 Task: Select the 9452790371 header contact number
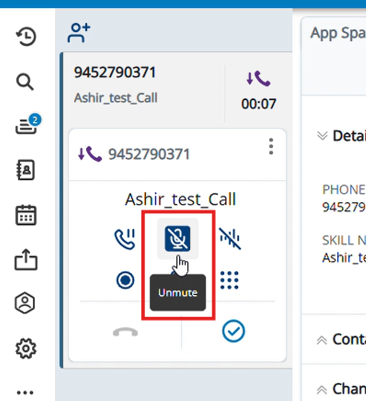click(115, 72)
